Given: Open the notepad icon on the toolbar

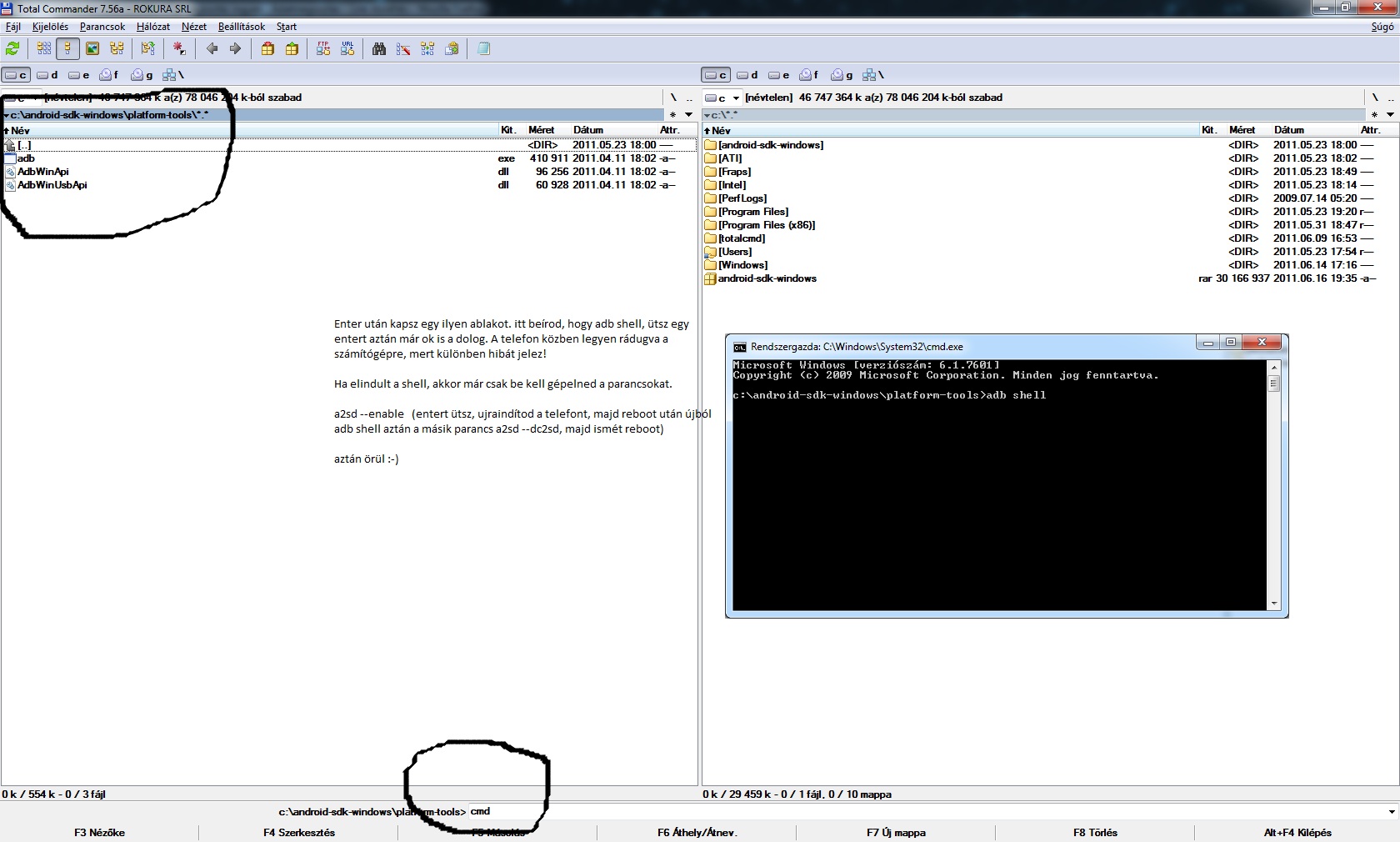Looking at the screenshot, I should pos(483,49).
